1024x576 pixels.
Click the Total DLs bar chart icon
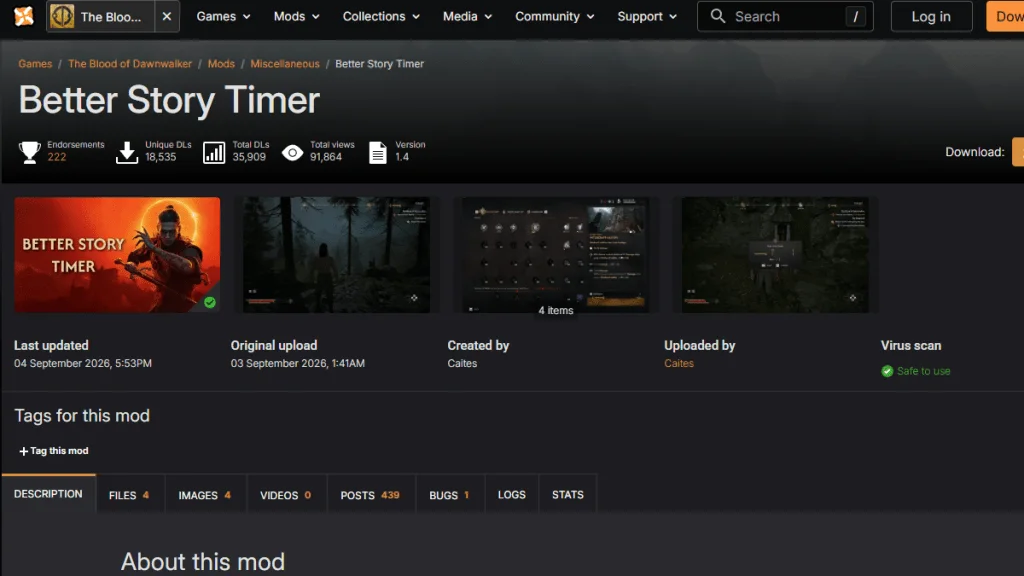pyautogui.click(x=214, y=152)
